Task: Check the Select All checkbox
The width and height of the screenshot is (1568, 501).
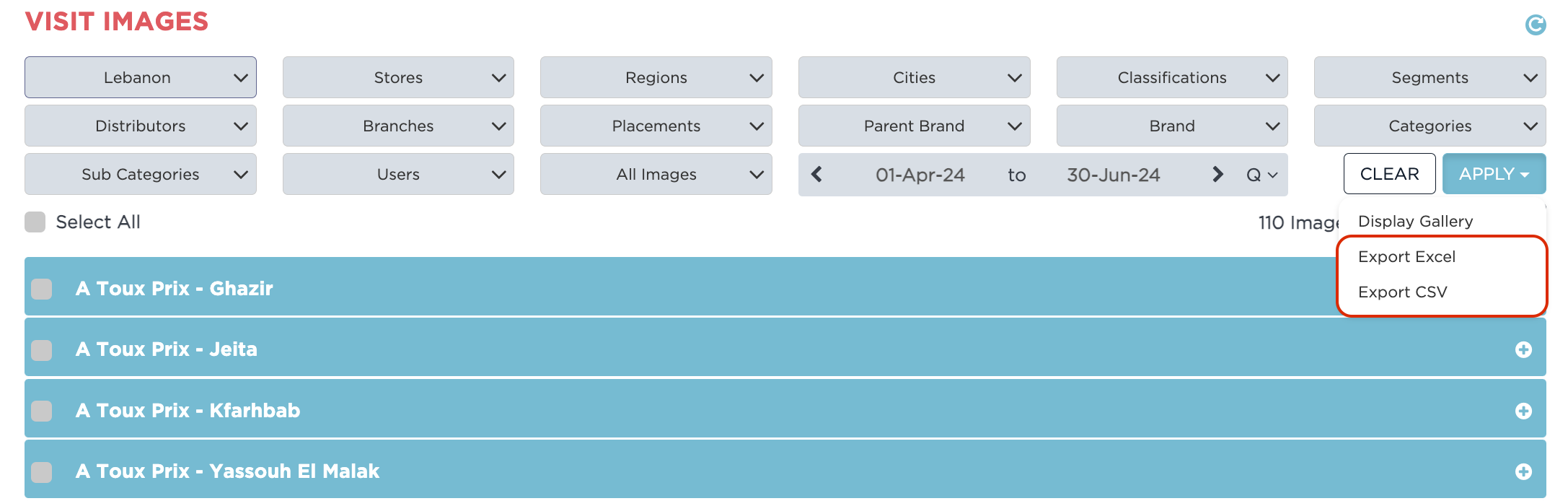Action: coord(35,222)
